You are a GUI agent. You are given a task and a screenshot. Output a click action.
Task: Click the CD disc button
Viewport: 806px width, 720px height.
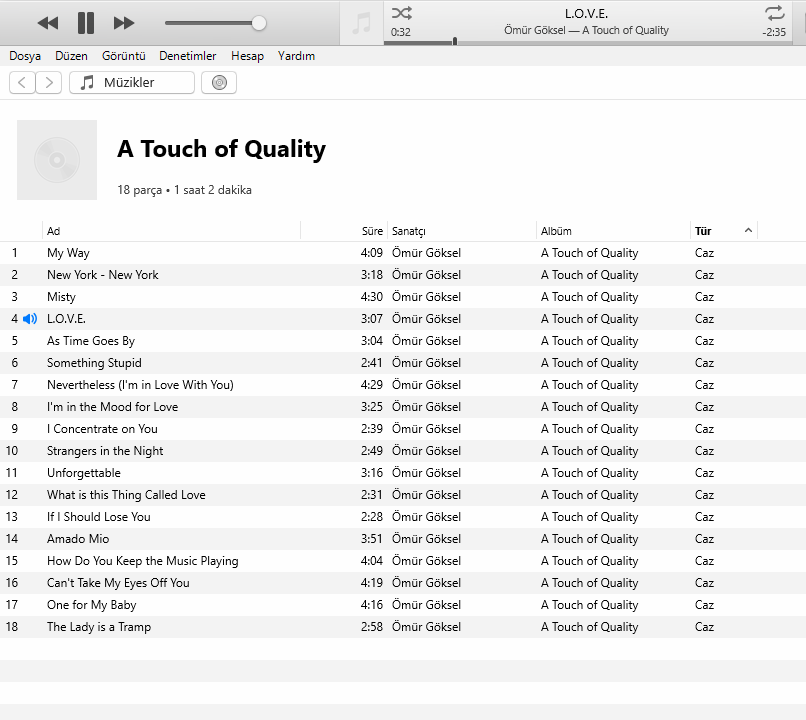coord(219,83)
